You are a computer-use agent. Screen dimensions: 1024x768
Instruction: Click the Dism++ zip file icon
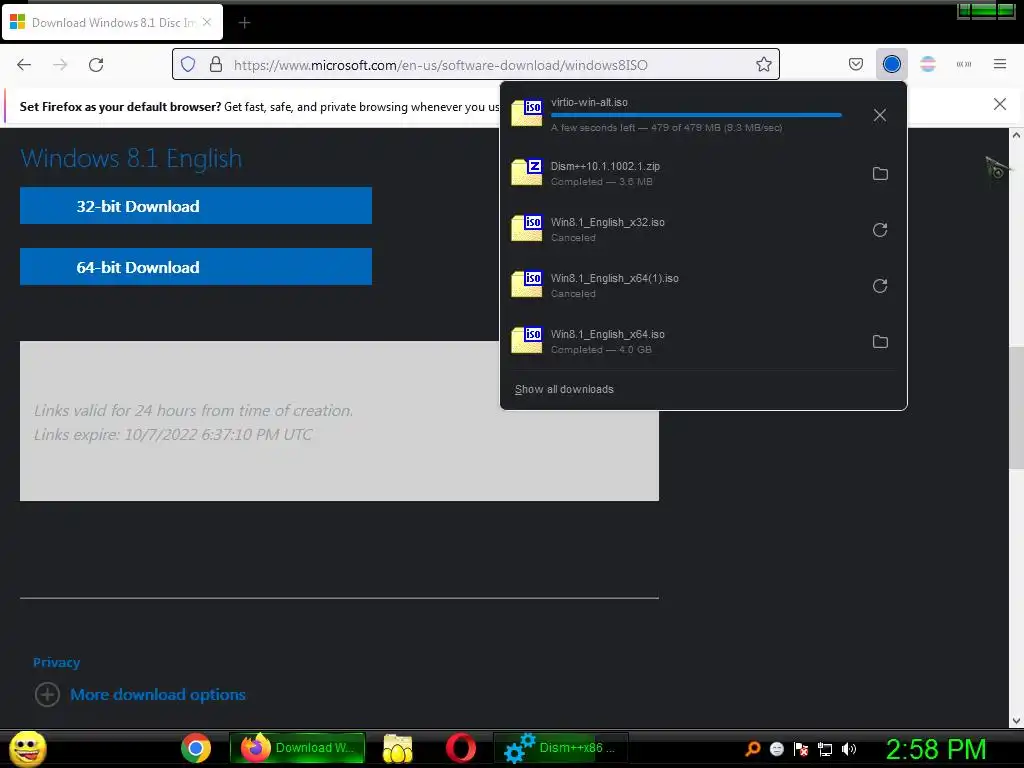[x=526, y=171]
